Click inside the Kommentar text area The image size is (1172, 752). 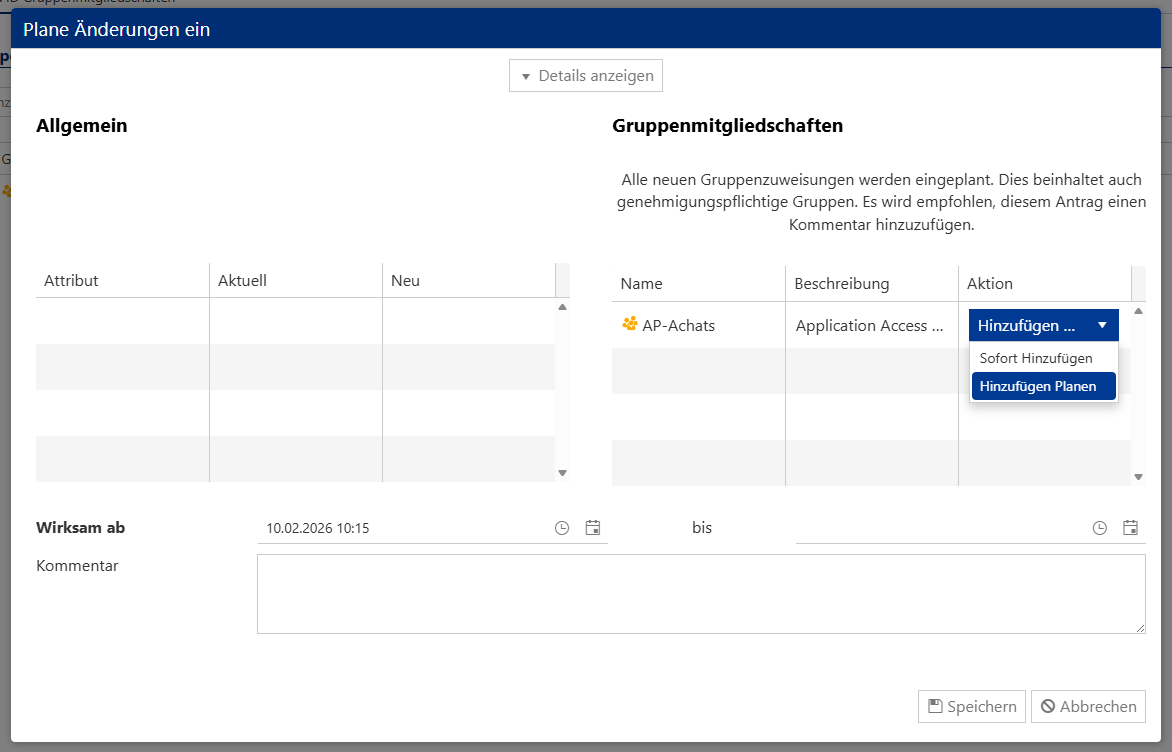[700, 593]
